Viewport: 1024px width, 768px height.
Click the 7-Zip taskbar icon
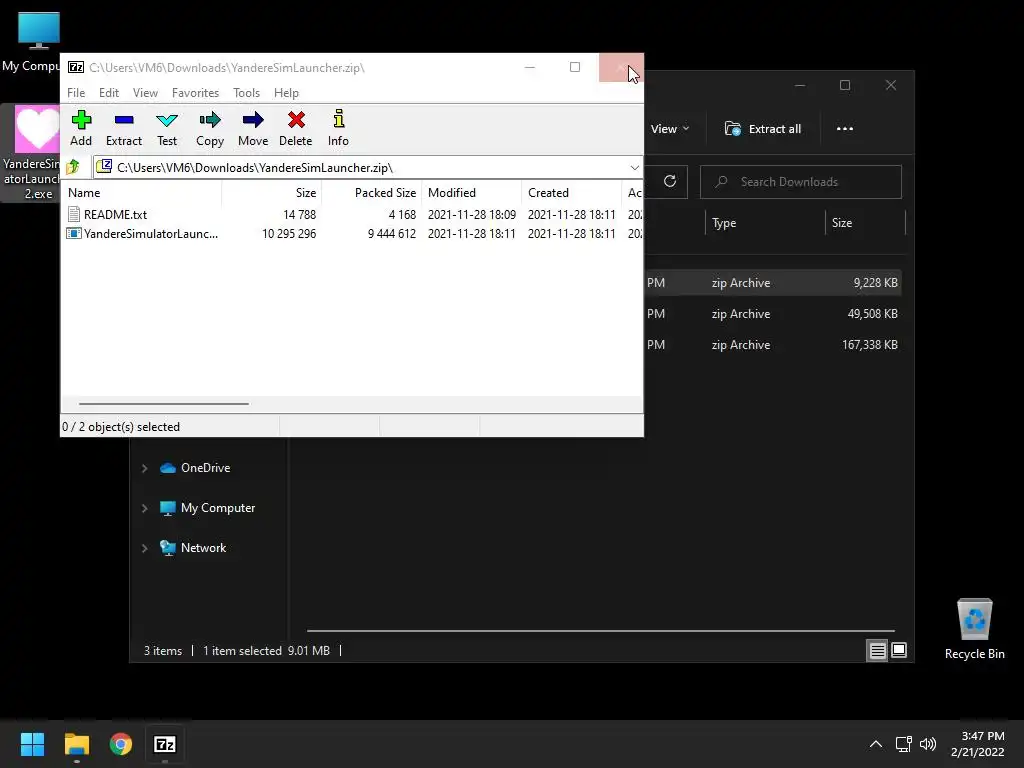click(165, 744)
